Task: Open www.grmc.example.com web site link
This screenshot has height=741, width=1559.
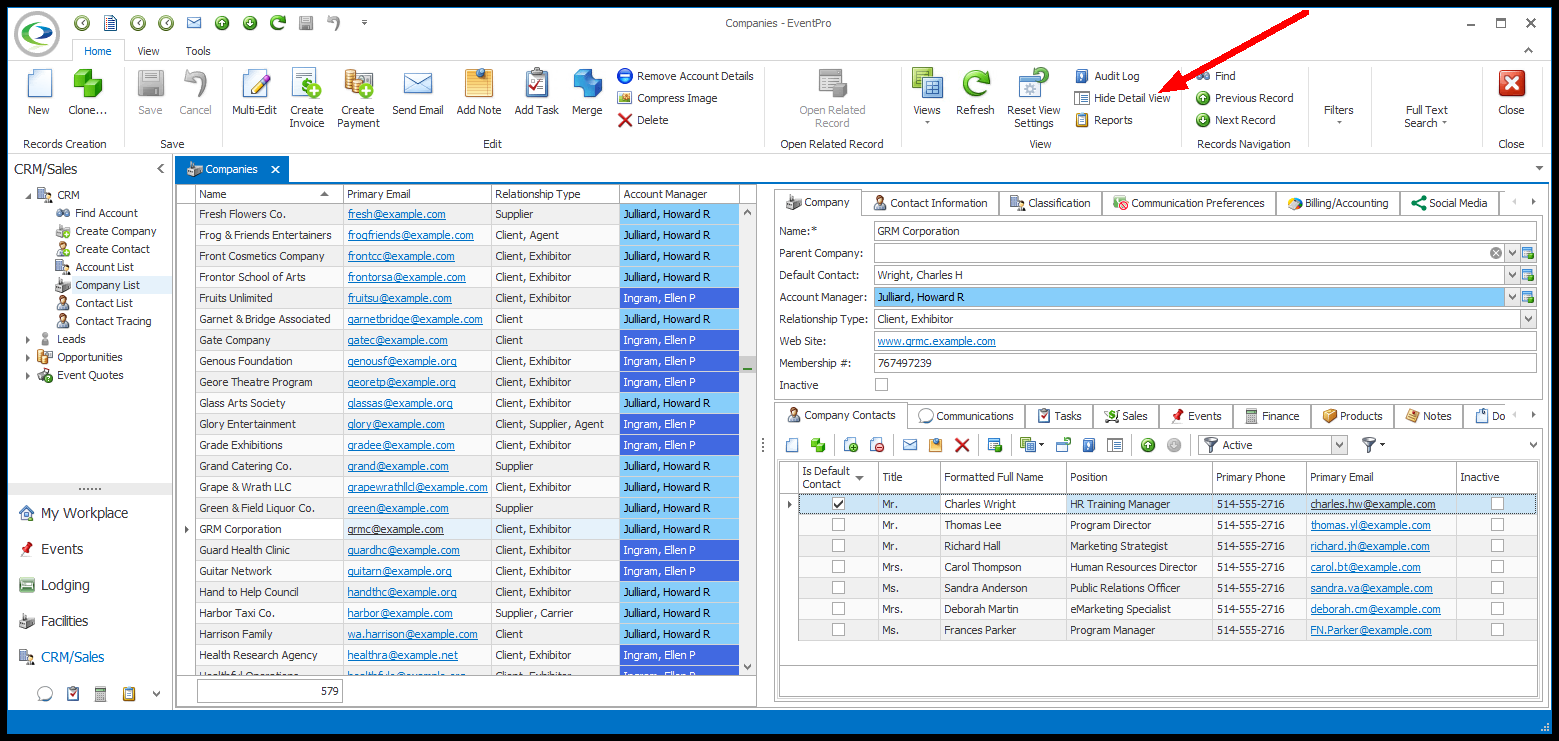Action: coord(936,341)
